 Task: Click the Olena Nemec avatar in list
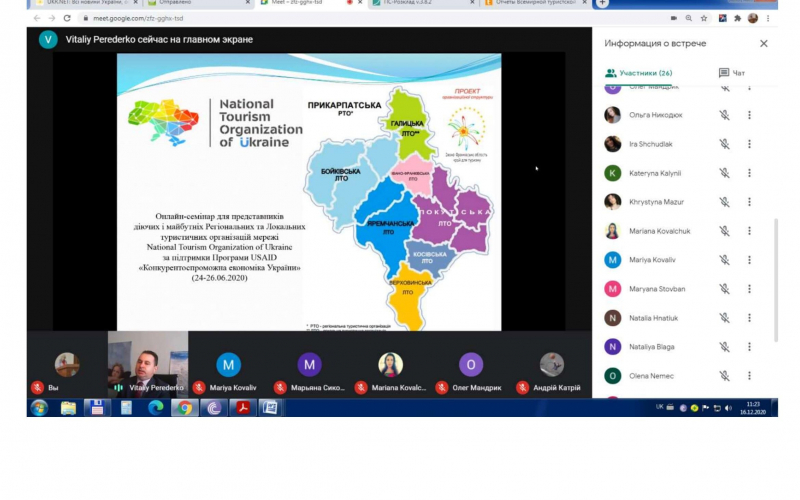(612, 376)
